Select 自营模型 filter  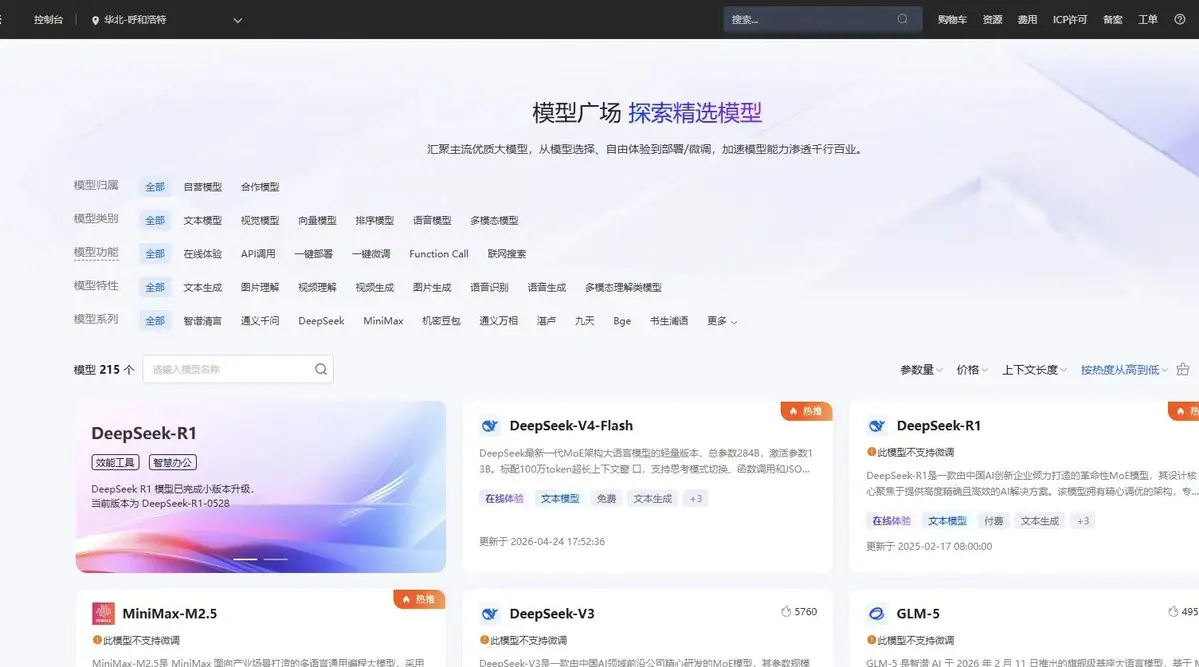click(x=203, y=187)
